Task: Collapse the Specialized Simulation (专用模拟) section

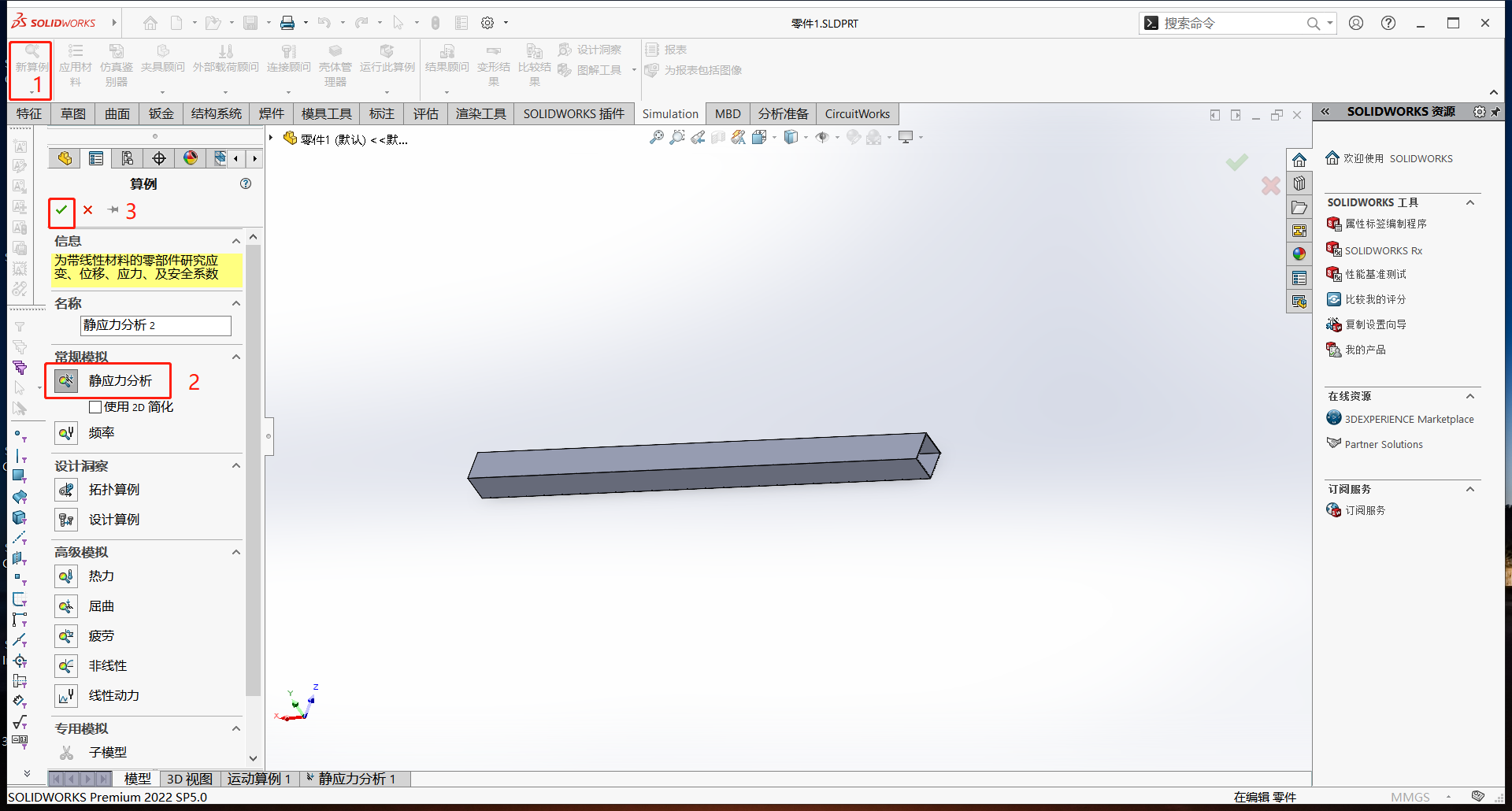Action: point(235,728)
